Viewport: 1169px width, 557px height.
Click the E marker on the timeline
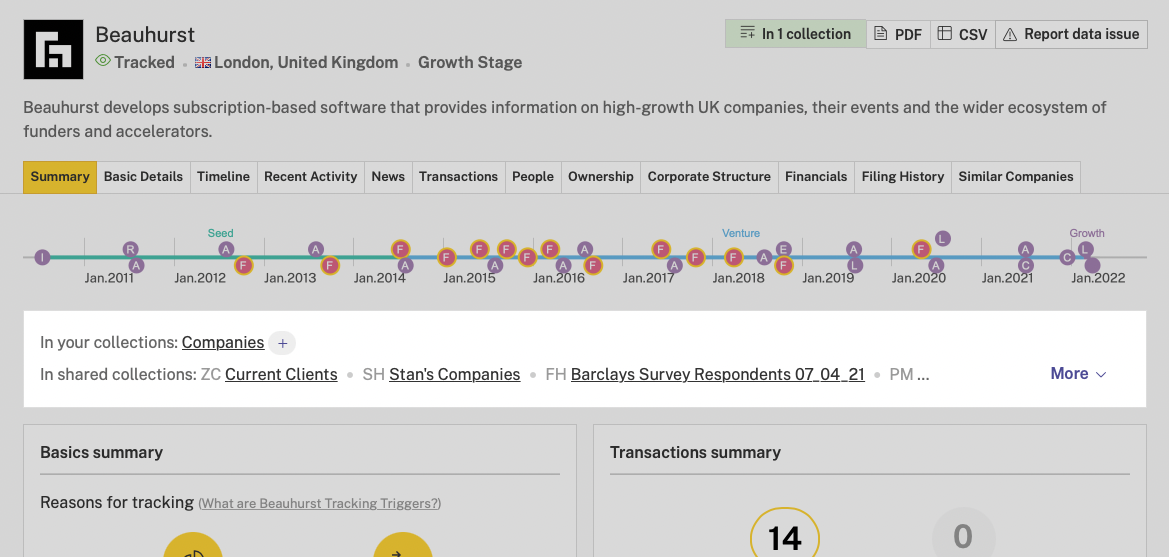click(x=783, y=249)
